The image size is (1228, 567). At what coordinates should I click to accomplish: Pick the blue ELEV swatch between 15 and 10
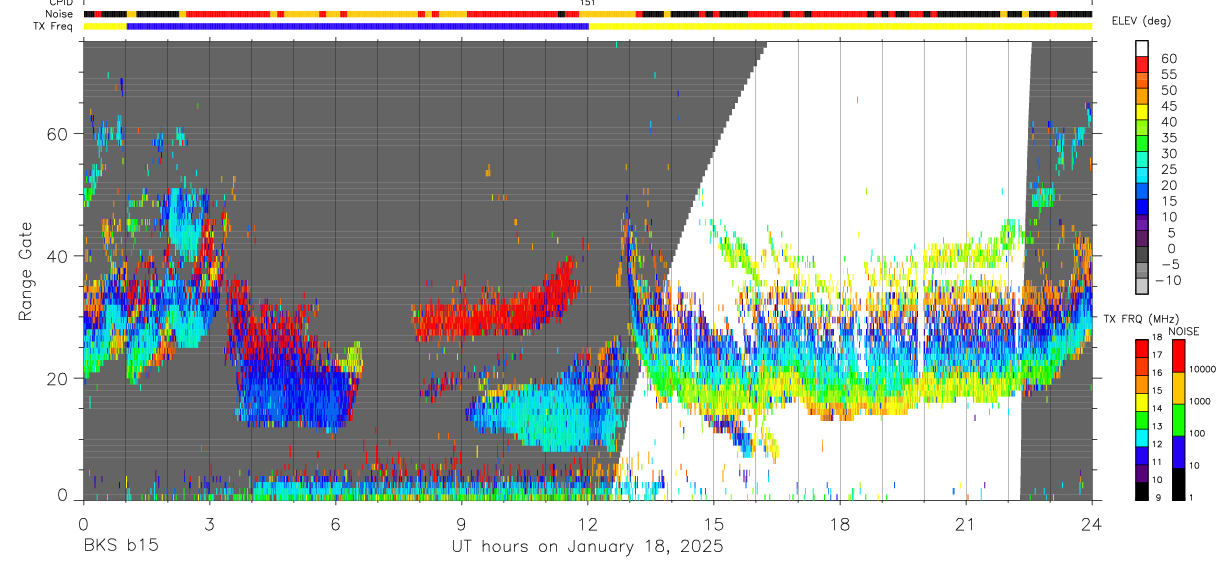click(x=1142, y=209)
